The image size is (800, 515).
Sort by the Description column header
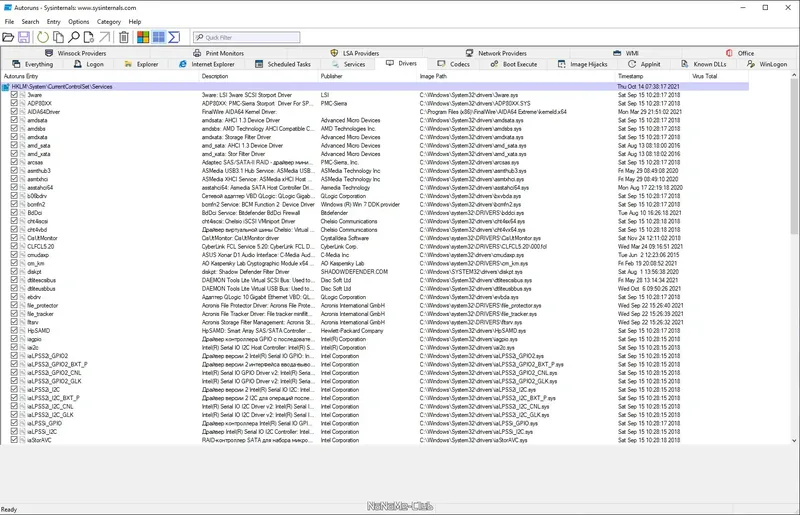258,76
